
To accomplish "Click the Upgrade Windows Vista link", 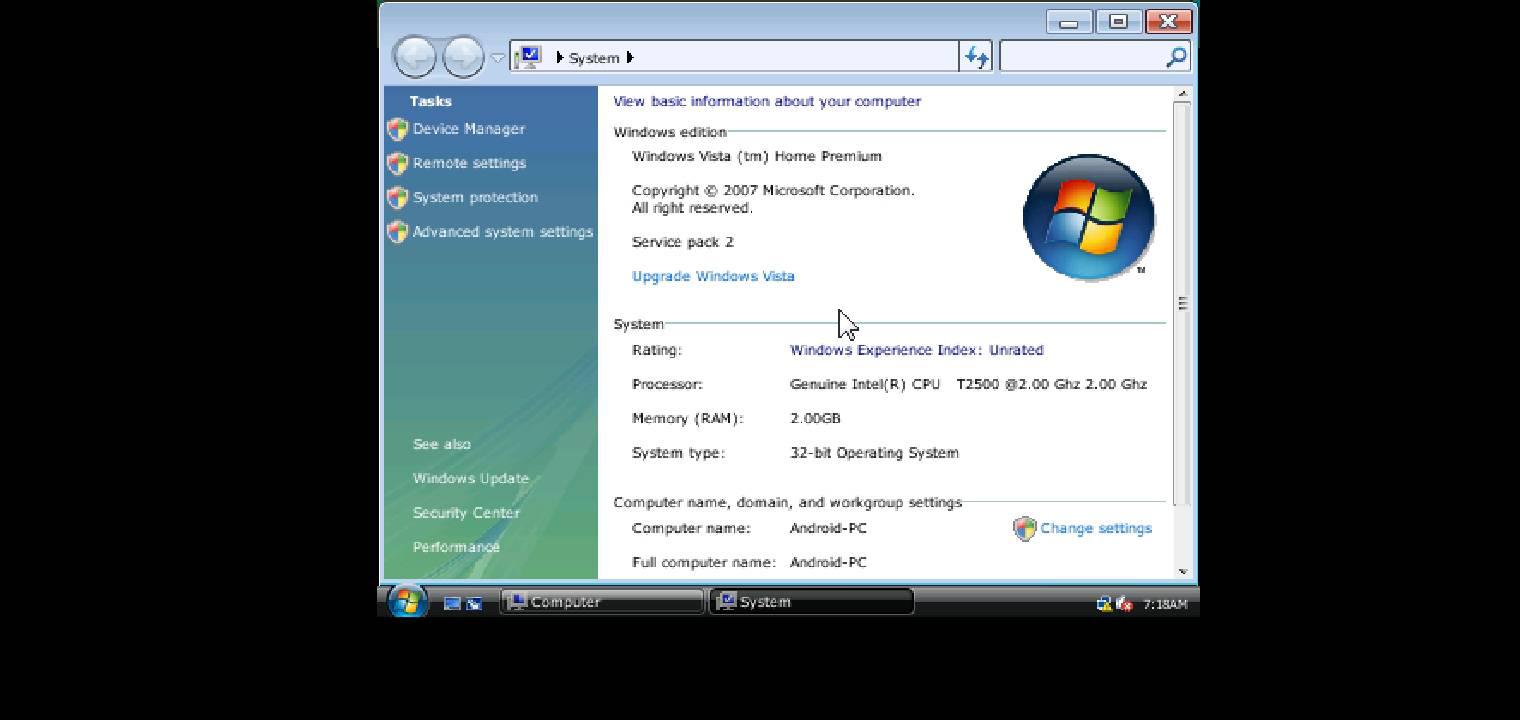I will click(713, 276).
